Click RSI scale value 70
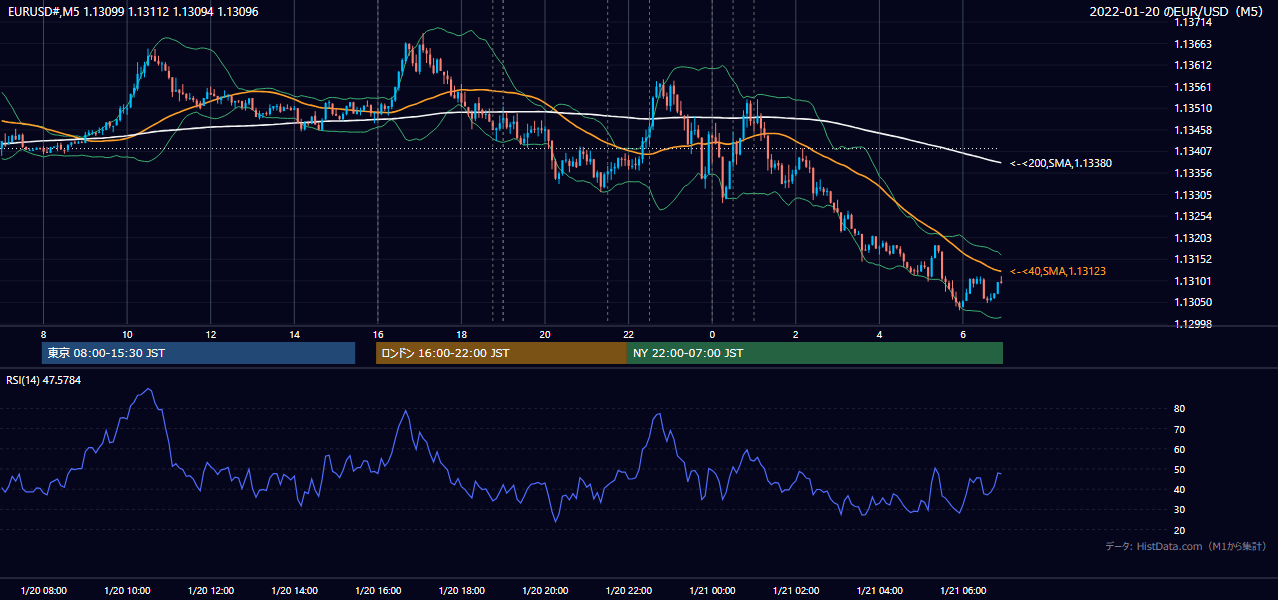The image size is (1278, 600). coord(1180,429)
